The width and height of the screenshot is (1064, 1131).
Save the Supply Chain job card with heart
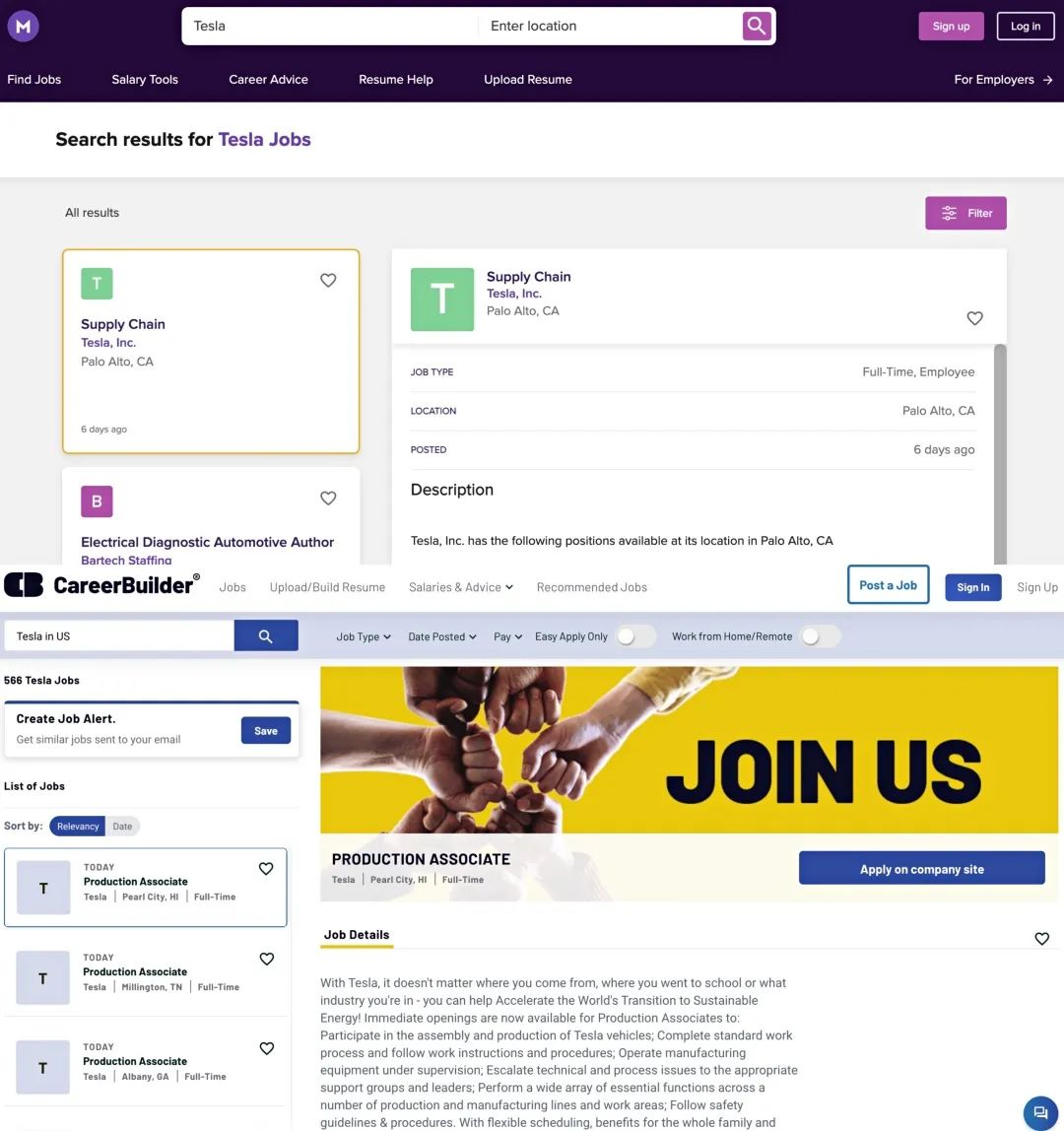click(328, 280)
